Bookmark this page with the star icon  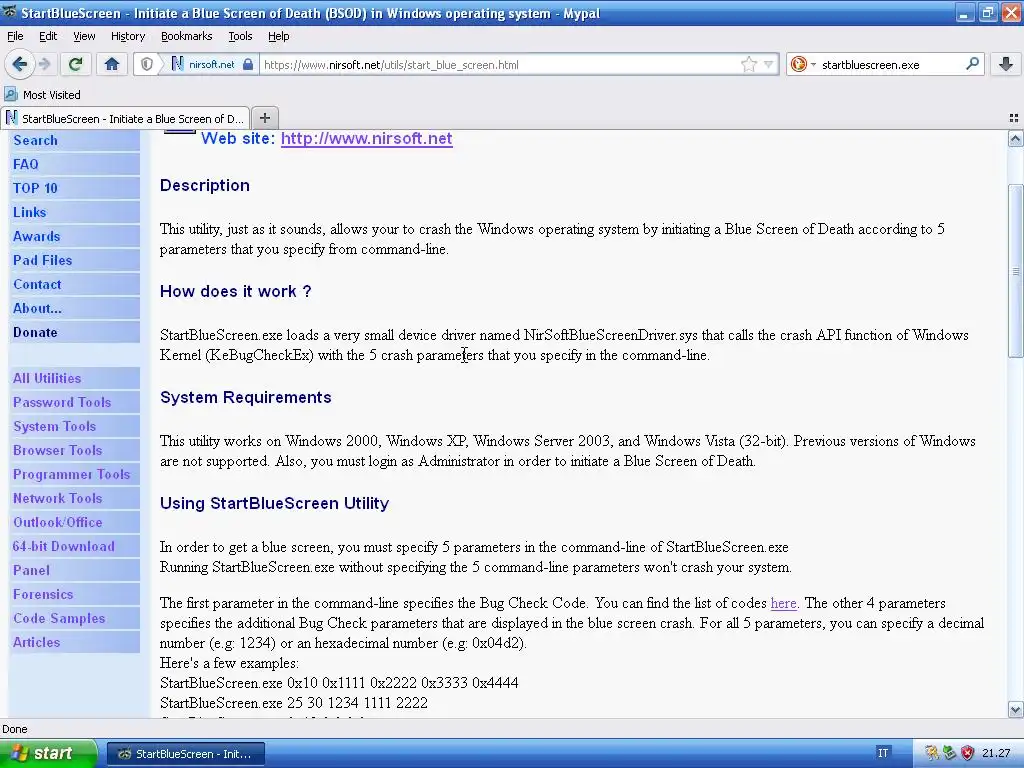point(748,64)
